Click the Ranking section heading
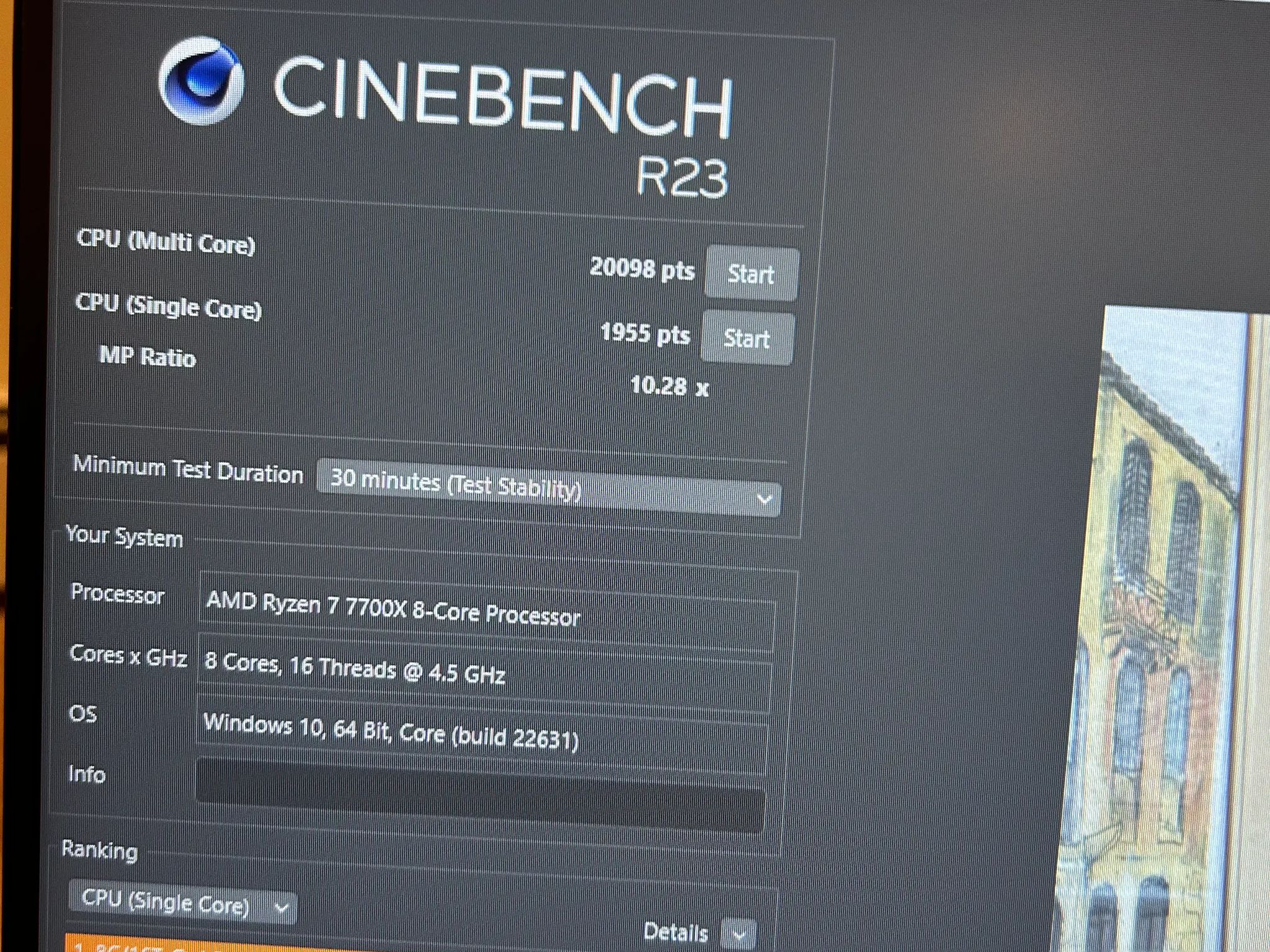 point(100,850)
